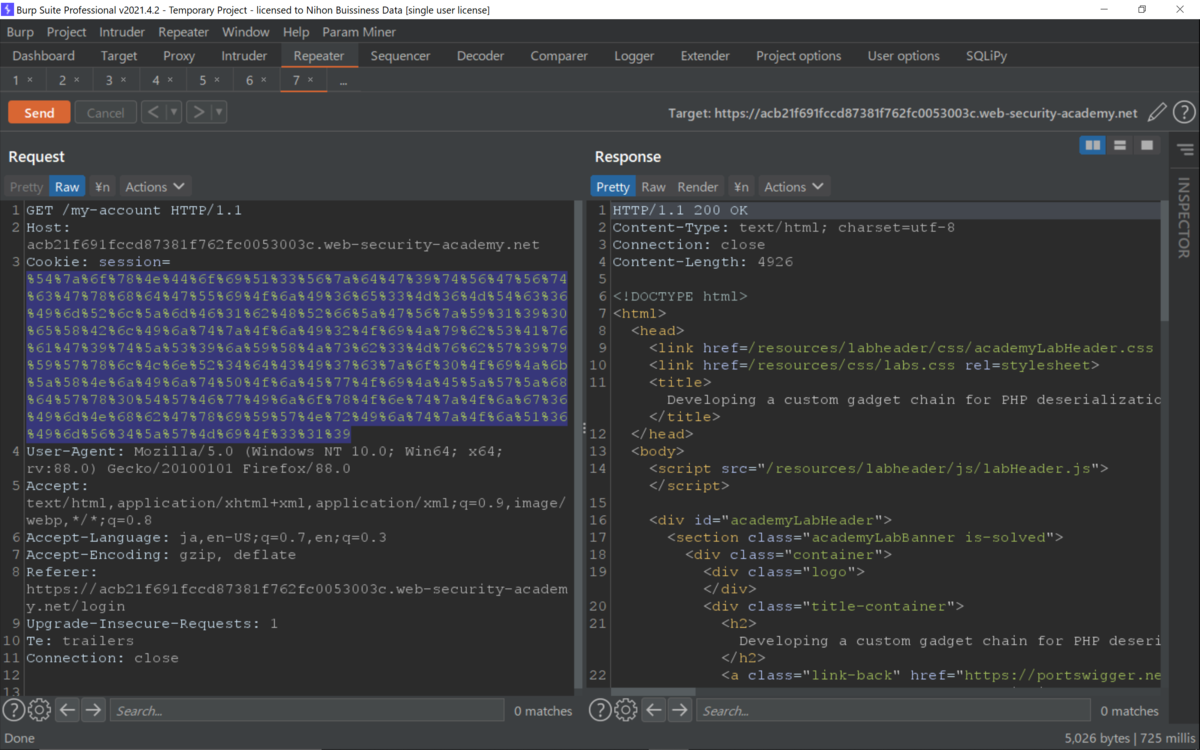Screen dimensions: 1200x750
Task: Click the response search input field
Action: (x=892, y=710)
